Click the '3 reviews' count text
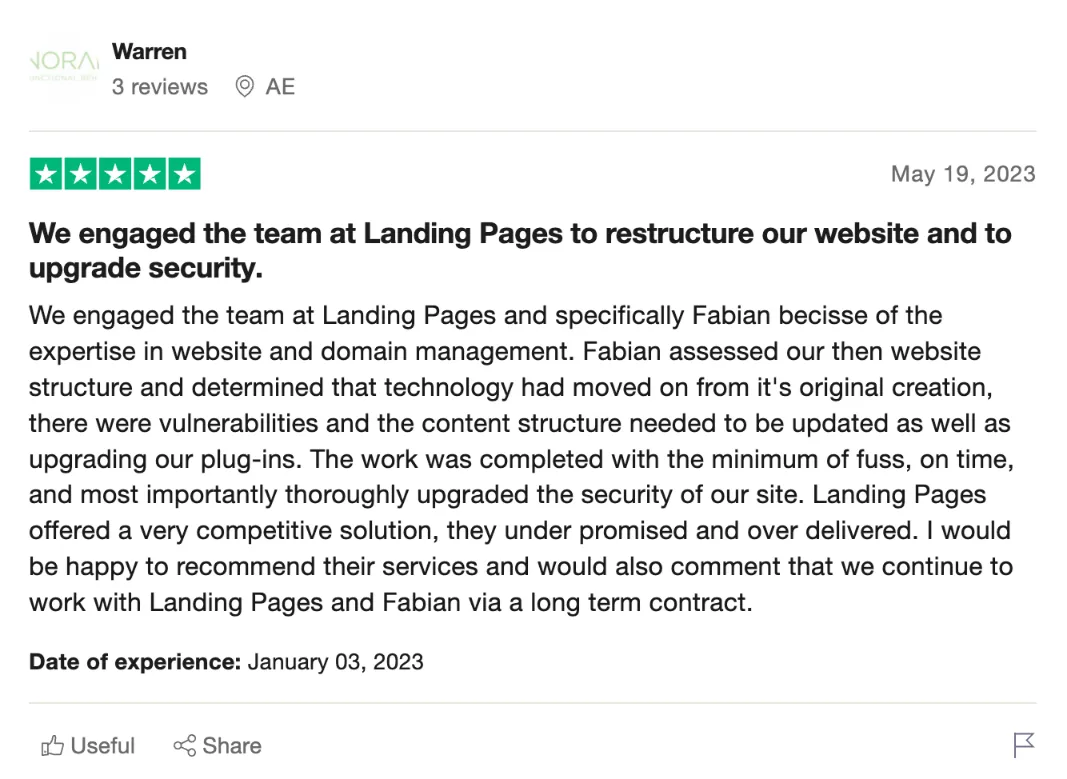 160,87
